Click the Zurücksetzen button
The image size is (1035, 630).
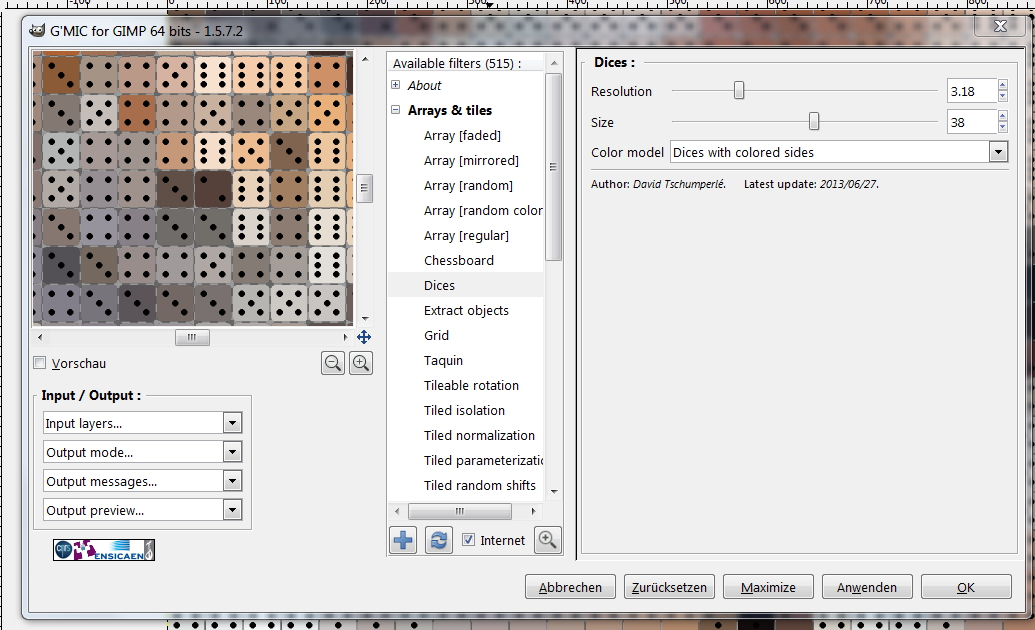(x=669, y=587)
